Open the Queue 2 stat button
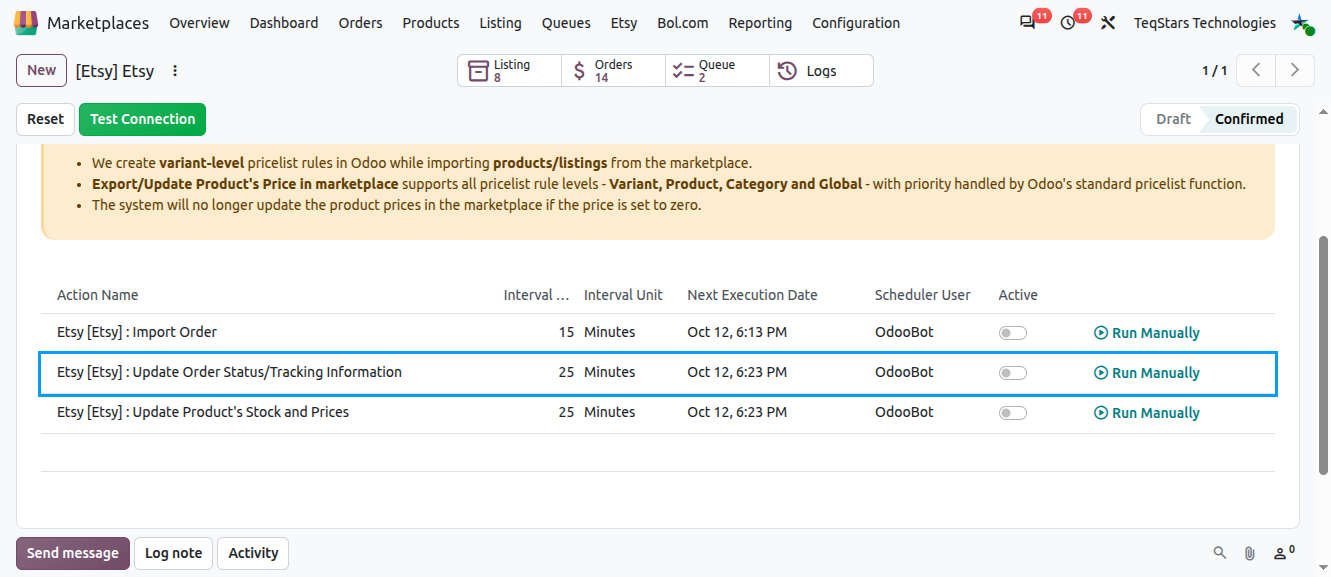The width and height of the screenshot is (1331, 577). 718,71
